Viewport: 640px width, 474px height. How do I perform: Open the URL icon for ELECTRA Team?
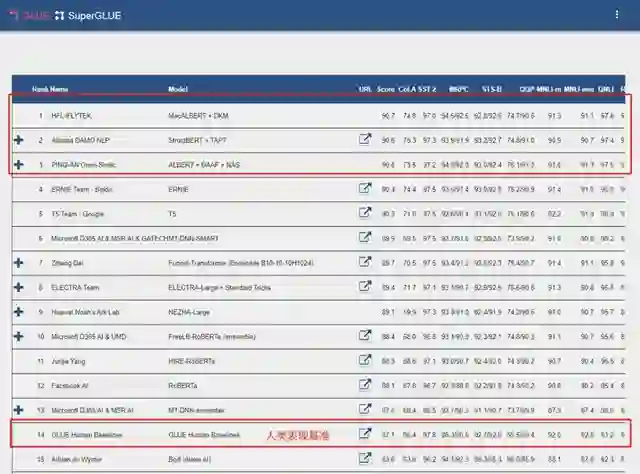coord(365,286)
